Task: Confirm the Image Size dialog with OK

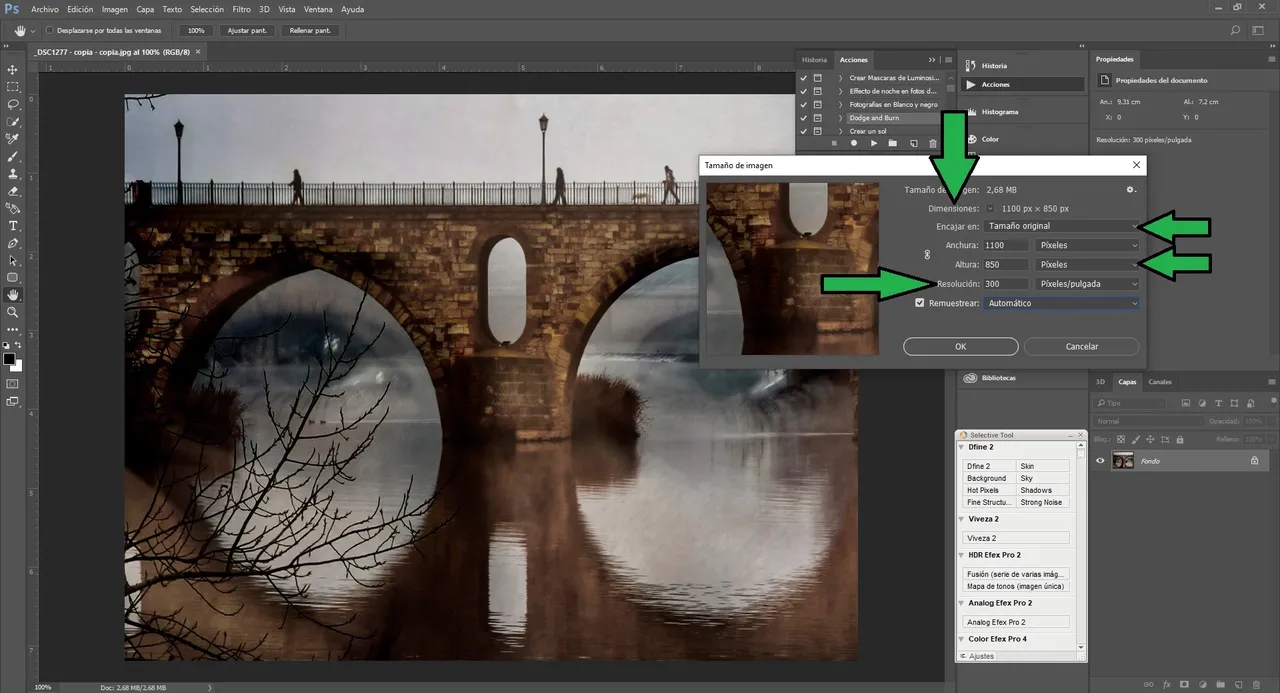Action: (x=960, y=346)
